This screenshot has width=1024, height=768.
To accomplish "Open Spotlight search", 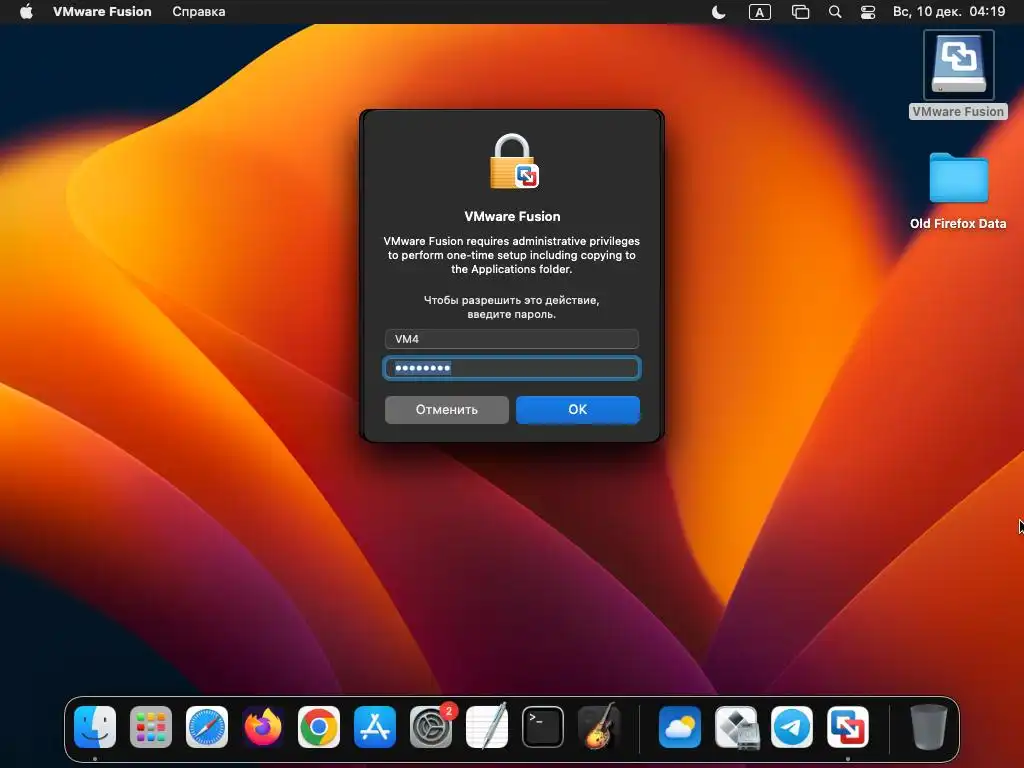I will pos(835,12).
